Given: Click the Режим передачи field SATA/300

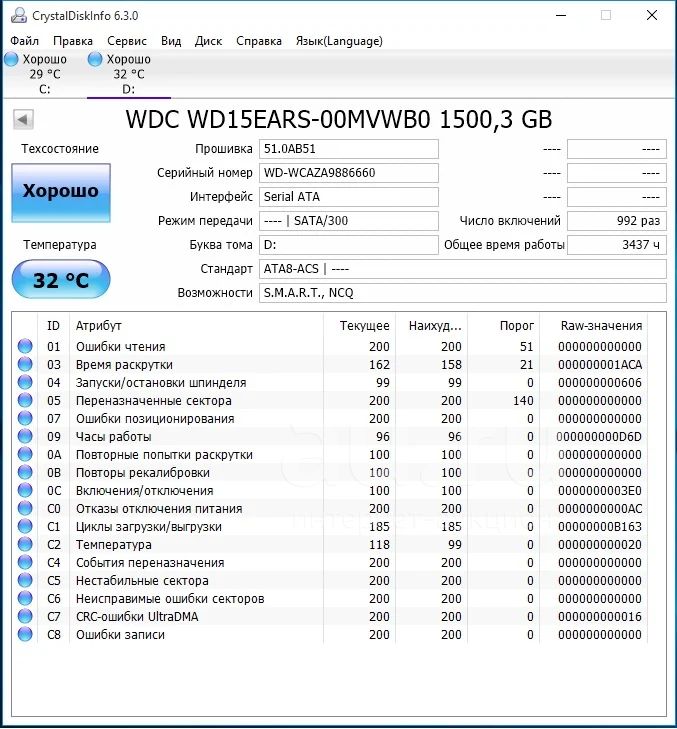Looking at the screenshot, I should coord(349,221).
